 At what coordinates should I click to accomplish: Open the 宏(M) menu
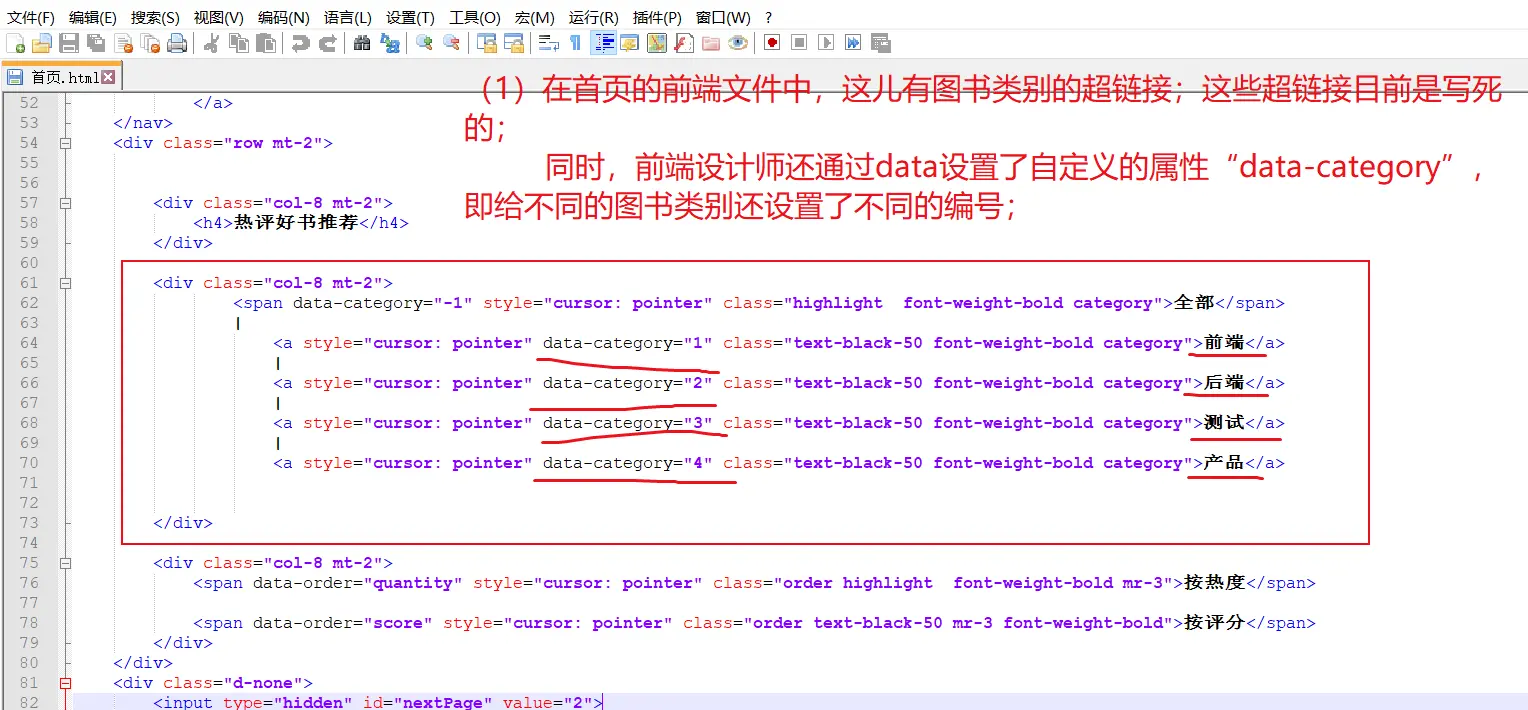point(535,17)
